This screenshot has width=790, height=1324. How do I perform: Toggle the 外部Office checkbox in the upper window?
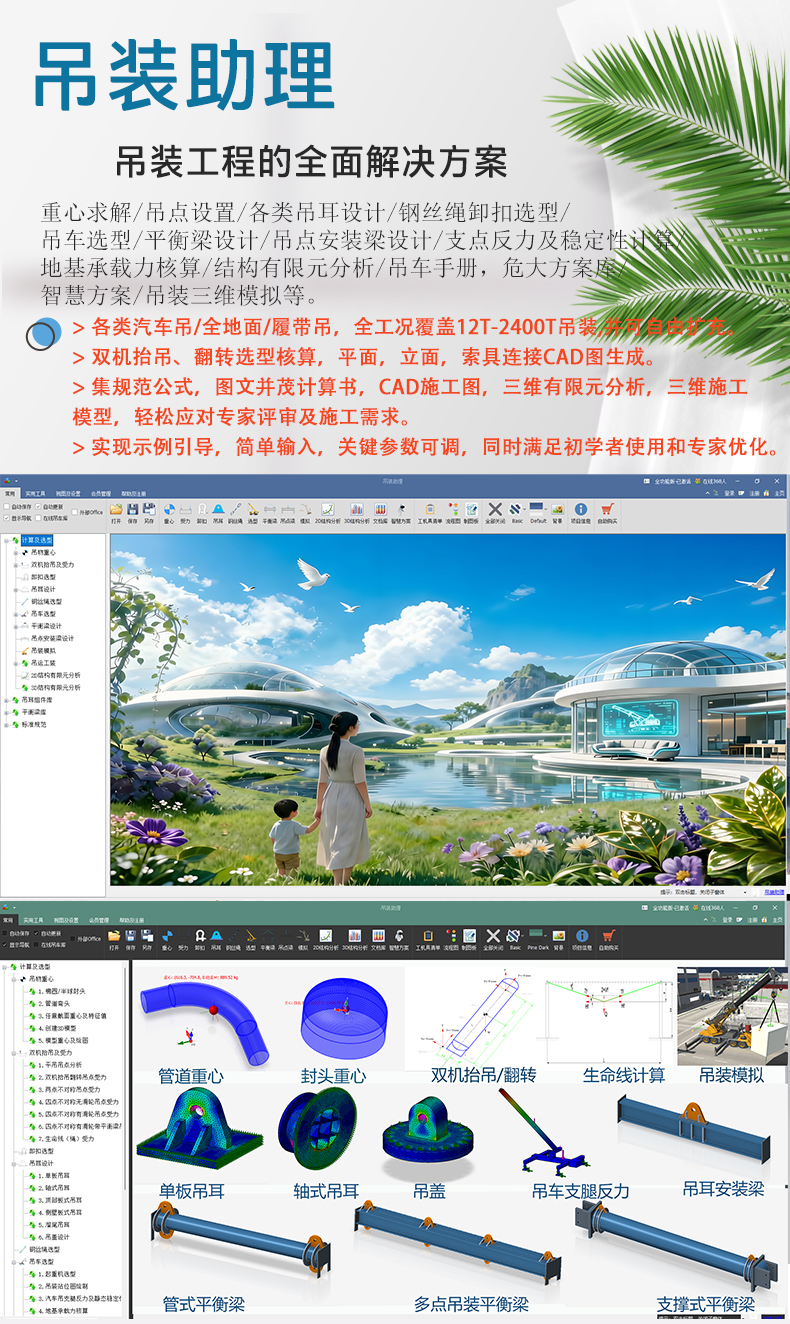pyautogui.click(x=75, y=512)
